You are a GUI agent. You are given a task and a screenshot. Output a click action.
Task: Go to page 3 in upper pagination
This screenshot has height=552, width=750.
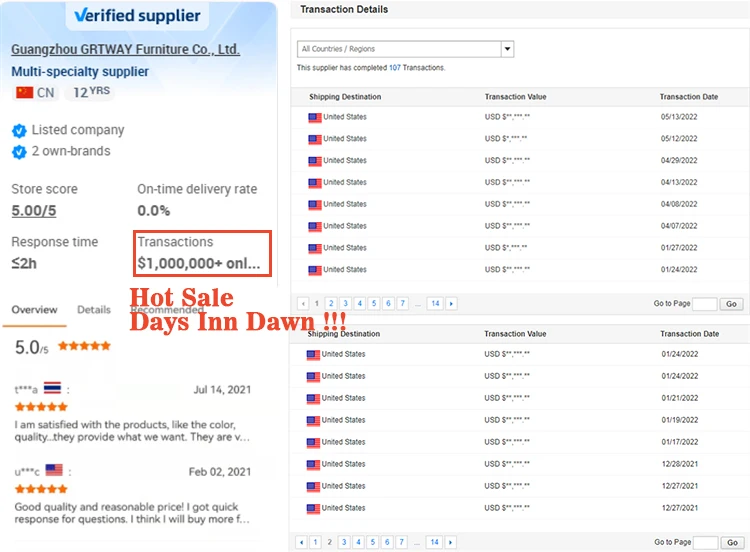coord(345,303)
